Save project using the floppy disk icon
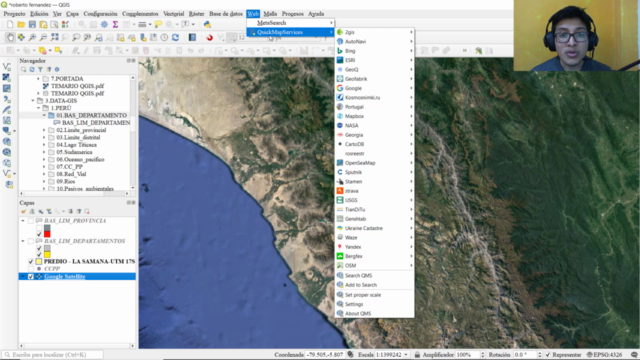Image resolution: width=640 pixels, height=360 pixels. tap(32, 25)
